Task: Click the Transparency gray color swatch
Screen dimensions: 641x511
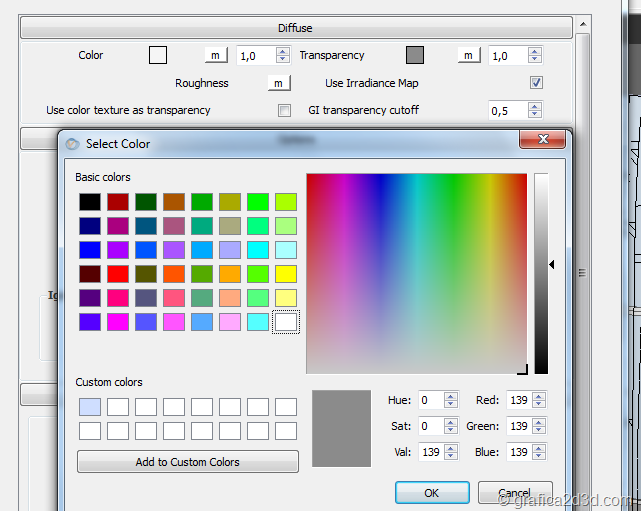Action: click(x=415, y=55)
